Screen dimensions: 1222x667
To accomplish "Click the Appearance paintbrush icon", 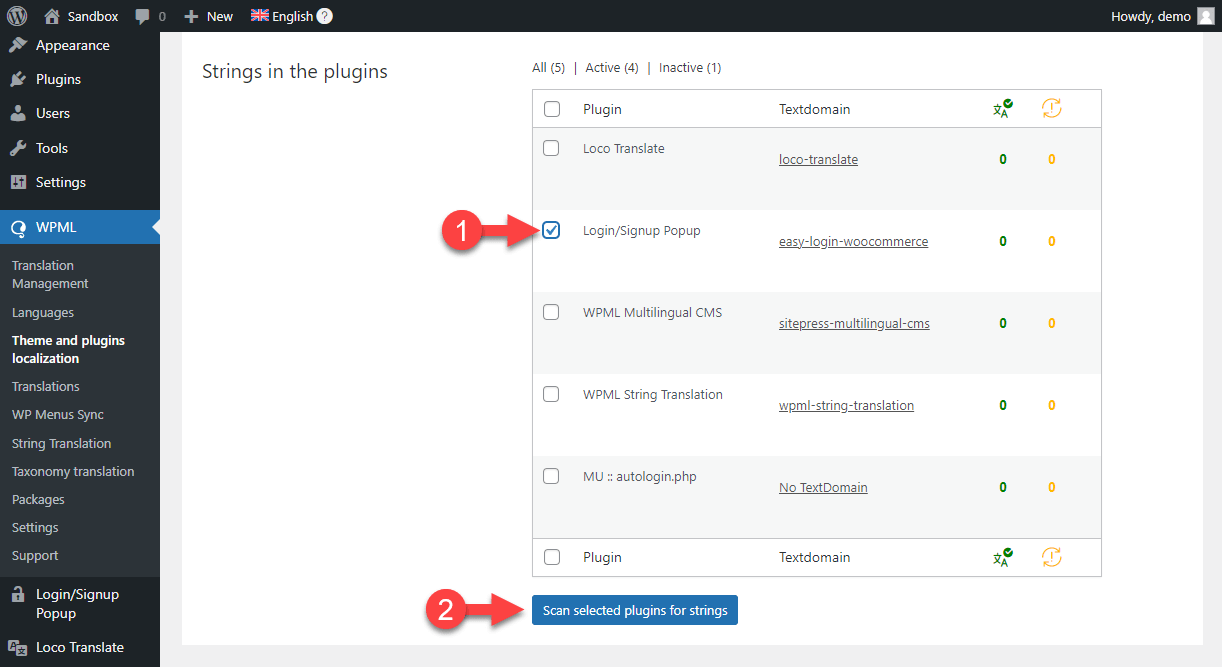I will (18, 45).
